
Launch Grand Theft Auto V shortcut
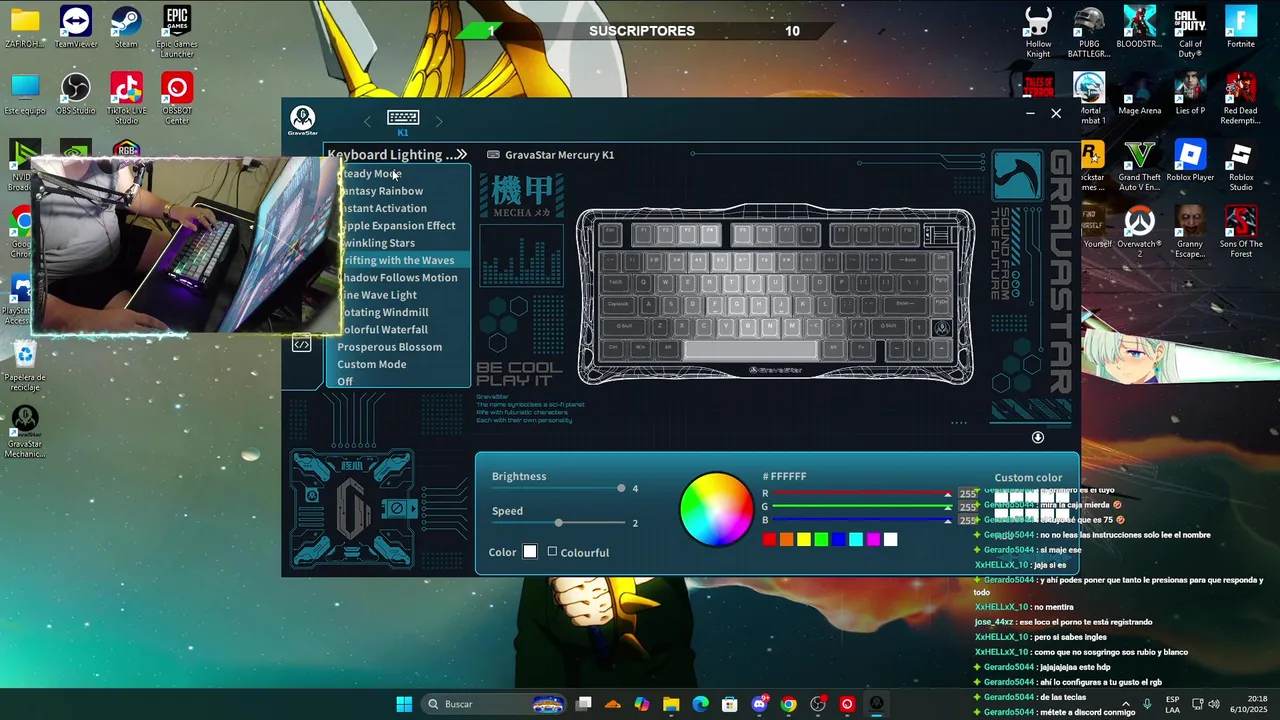point(1139,166)
